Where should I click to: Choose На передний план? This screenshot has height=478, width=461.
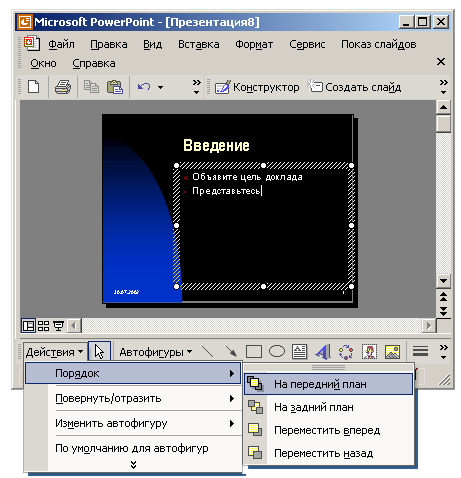click(x=329, y=384)
